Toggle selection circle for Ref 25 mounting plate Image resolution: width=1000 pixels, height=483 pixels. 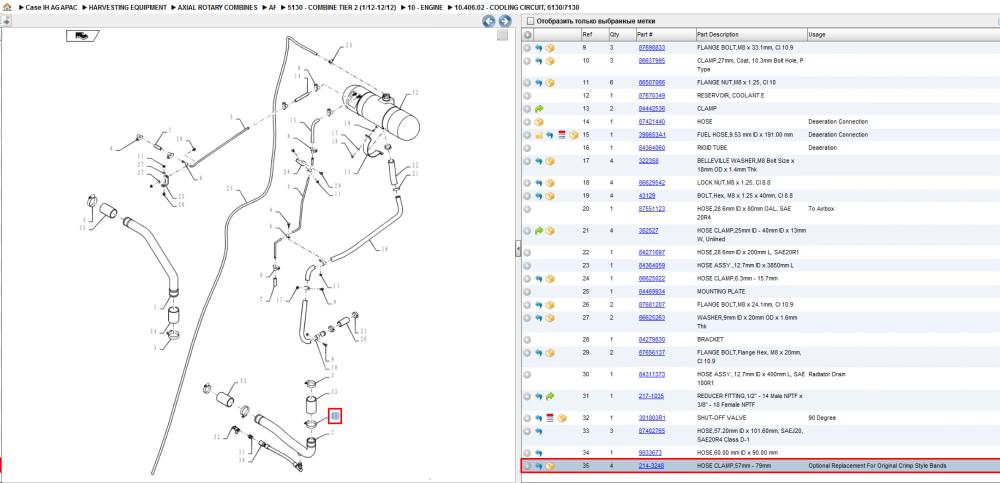tap(527, 292)
